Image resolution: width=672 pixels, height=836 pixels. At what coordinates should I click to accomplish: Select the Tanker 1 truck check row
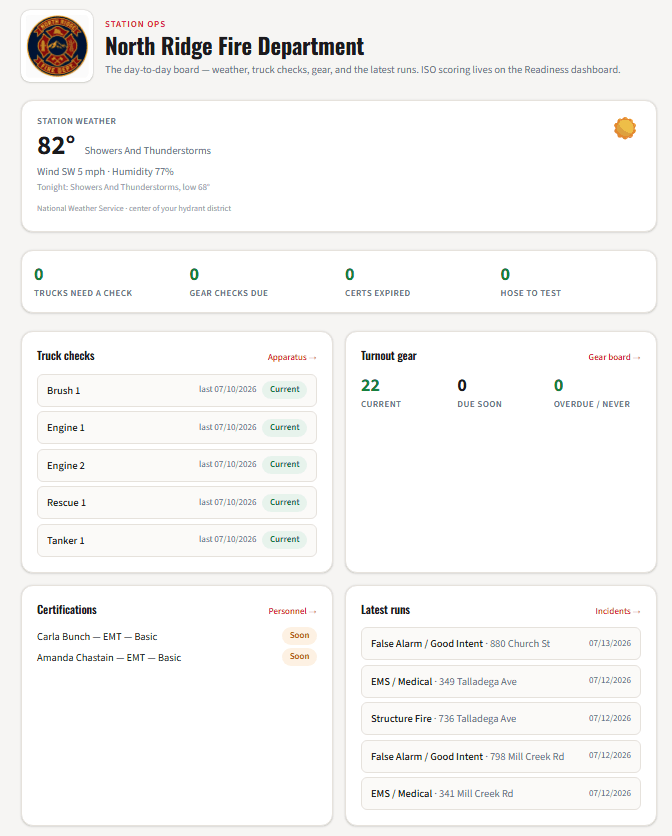pos(177,541)
